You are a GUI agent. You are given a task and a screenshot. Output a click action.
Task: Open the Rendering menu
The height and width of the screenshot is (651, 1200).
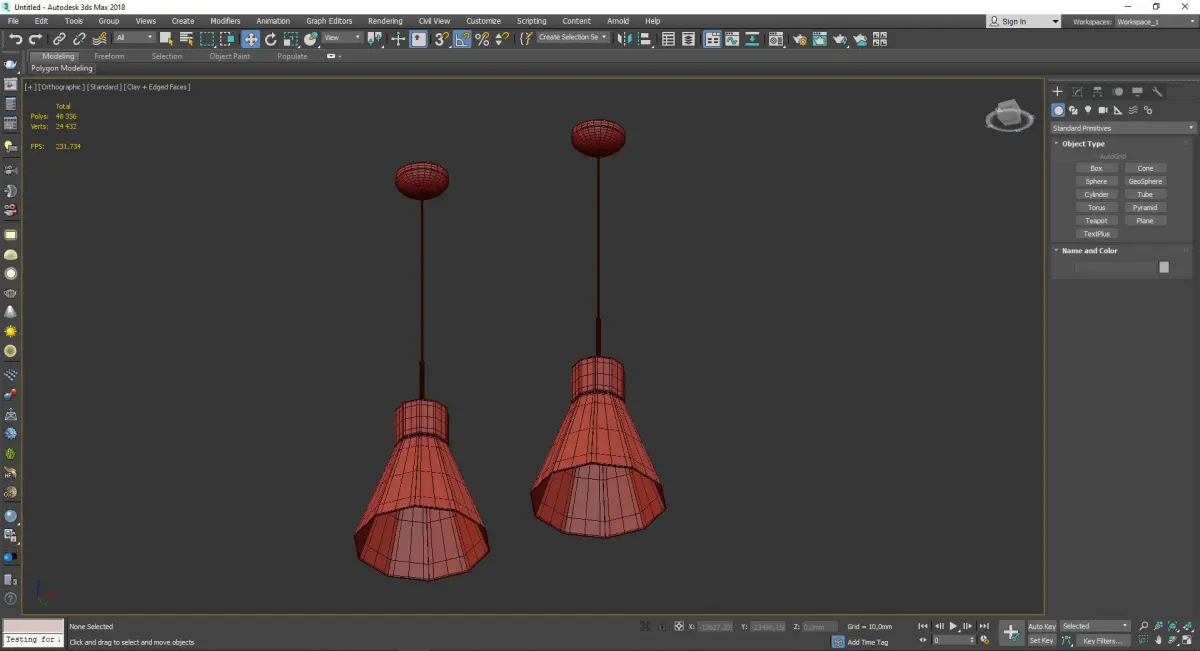tap(385, 21)
